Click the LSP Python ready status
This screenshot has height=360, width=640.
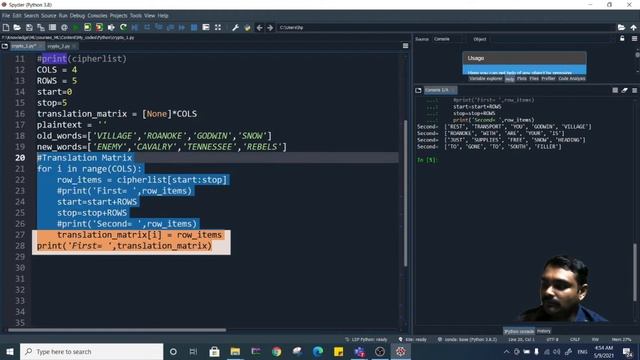click(366, 339)
